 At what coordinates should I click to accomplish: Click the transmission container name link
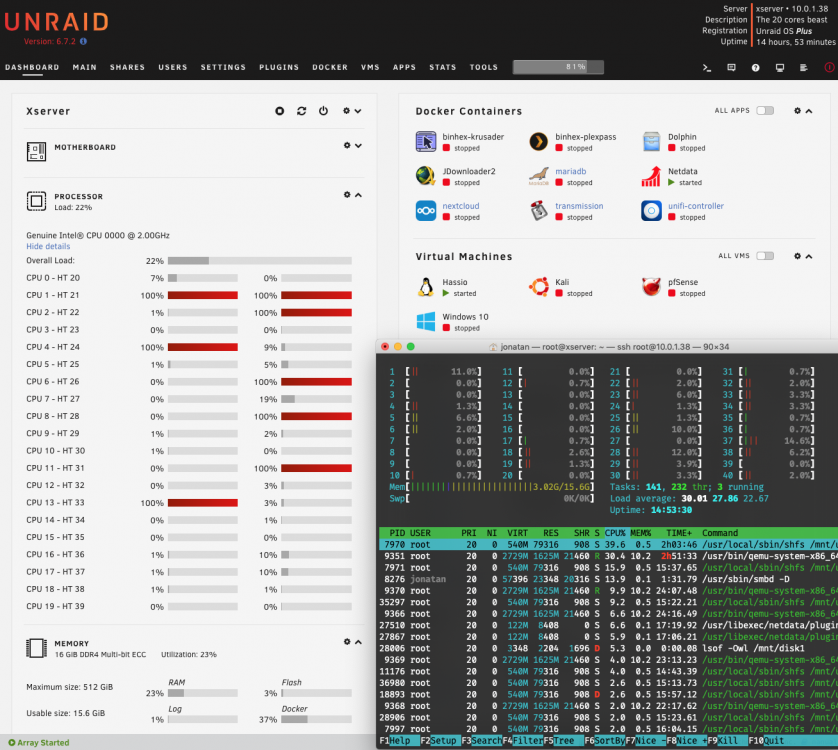point(579,206)
